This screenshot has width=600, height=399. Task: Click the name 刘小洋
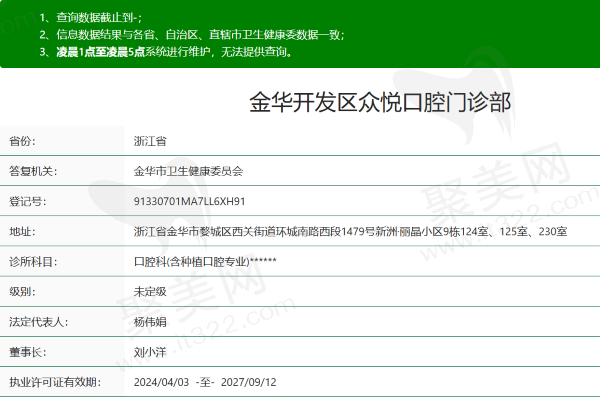click(x=150, y=352)
